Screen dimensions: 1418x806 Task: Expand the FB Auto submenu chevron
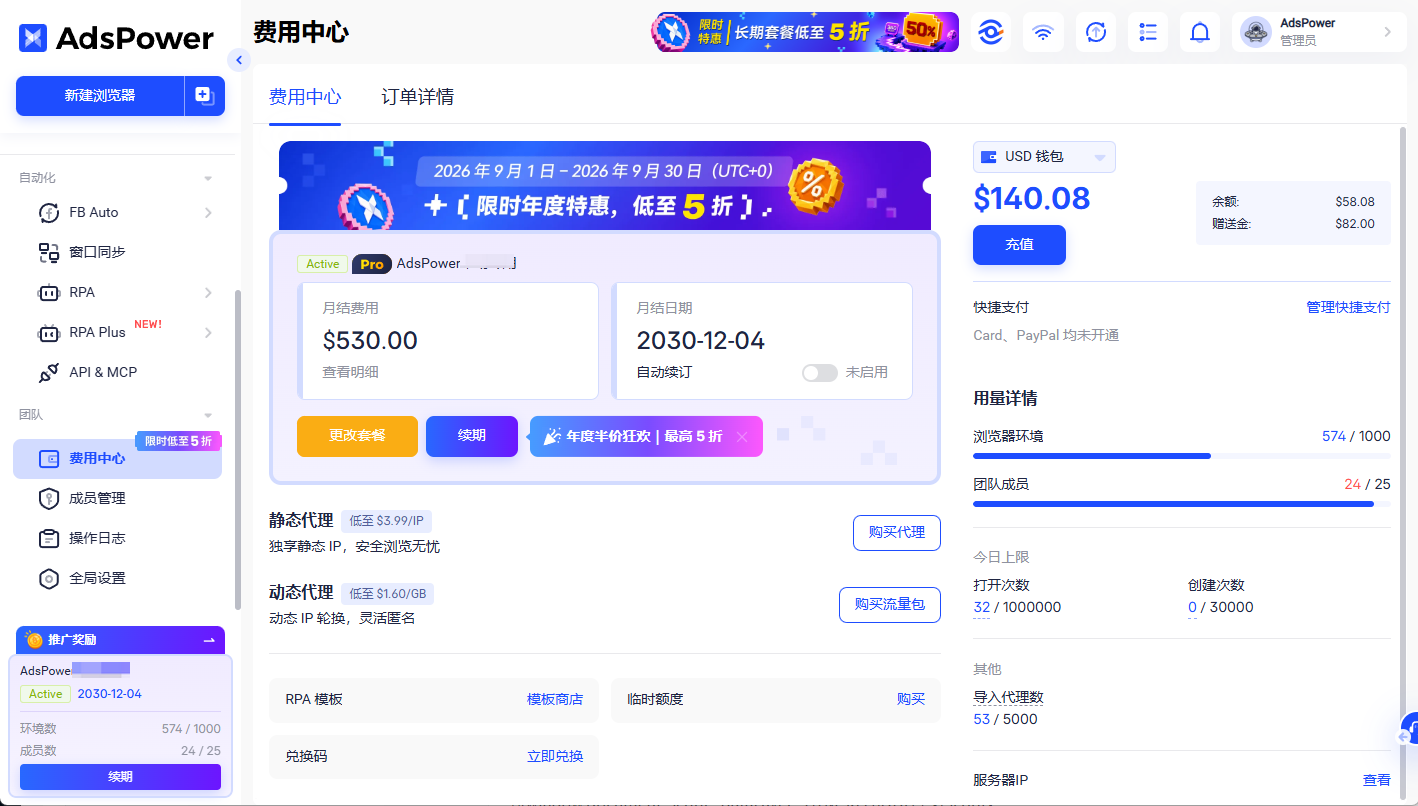[208, 212]
